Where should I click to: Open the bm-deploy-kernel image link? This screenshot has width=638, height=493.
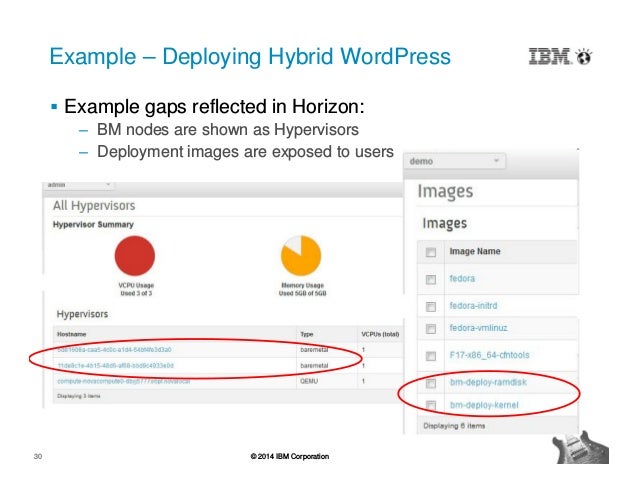(x=484, y=405)
